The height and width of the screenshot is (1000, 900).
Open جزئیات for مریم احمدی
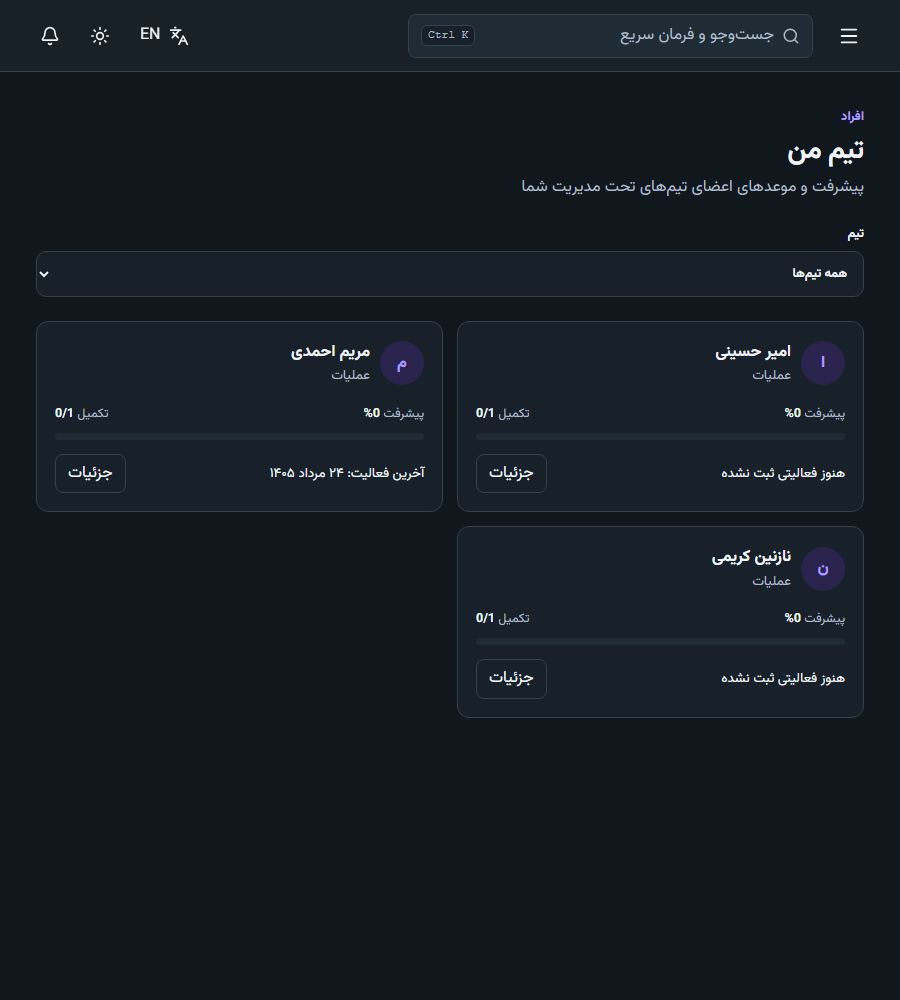coord(91,473)
